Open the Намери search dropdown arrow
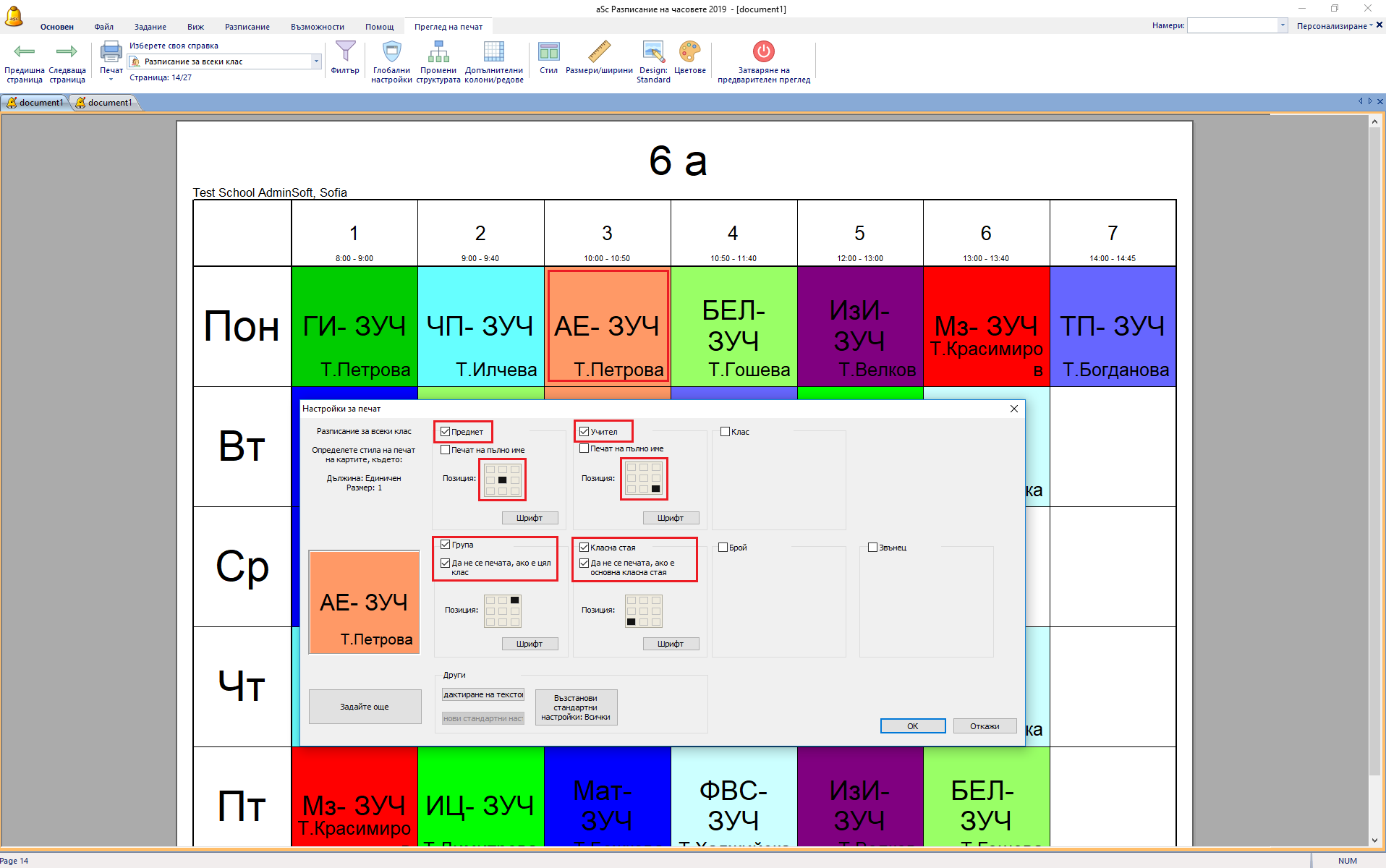The width and height of the screenshot is (1386, 868). pyautogui.click(x=1283, y=25)
